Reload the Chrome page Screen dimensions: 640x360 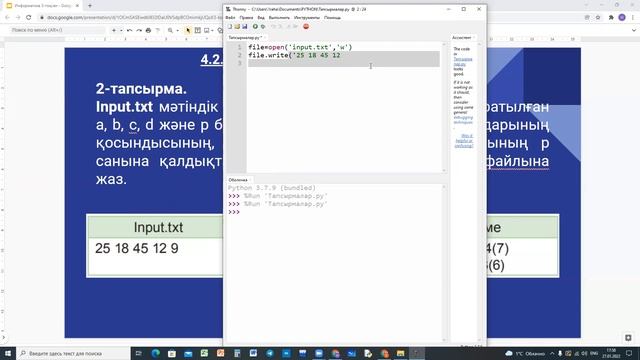[29, 18]
